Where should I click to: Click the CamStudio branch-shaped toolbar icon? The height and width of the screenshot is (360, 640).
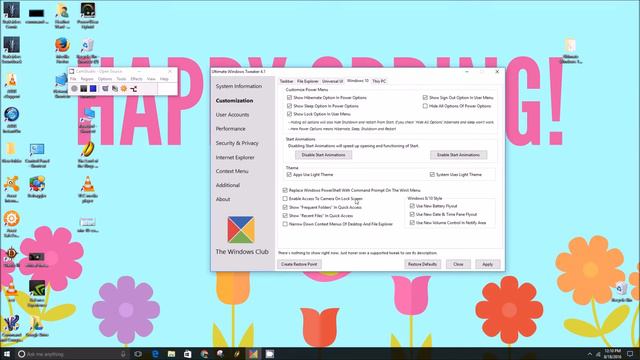coord(133,89)
